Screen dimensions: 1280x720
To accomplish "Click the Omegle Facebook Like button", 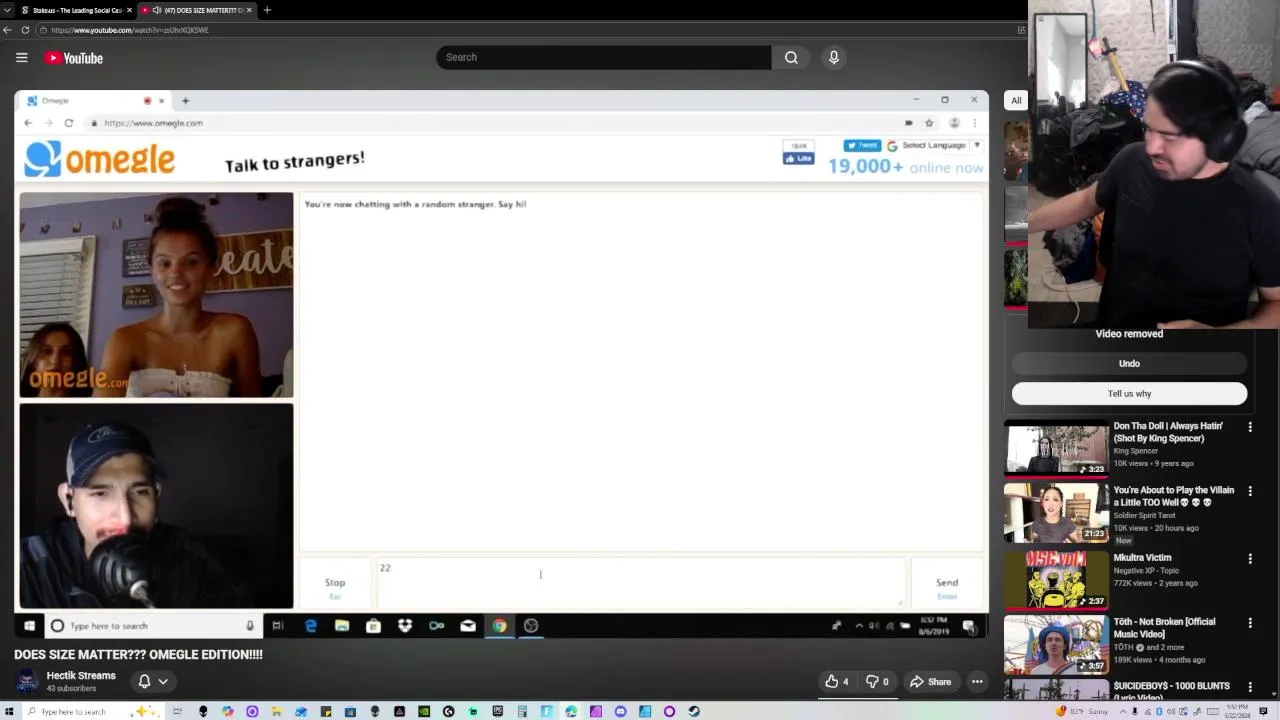I will coord(798,159).
